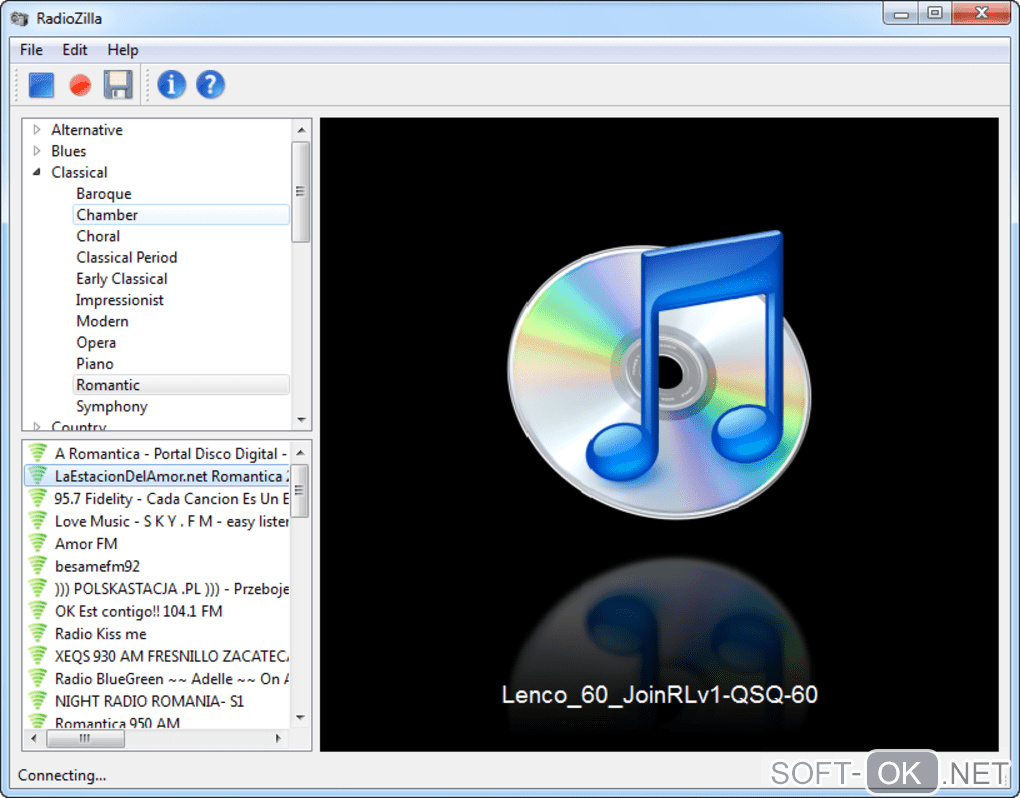Open the Edit menu
Viewport: 1020px width, 798px height.
(x=75, y=50)
